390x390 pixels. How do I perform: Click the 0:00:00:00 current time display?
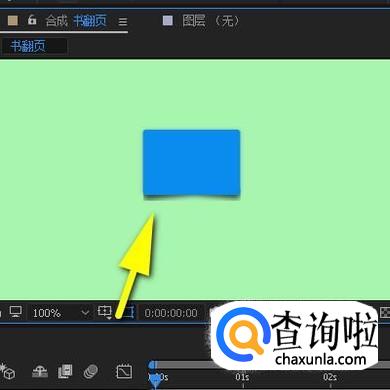(171, 313)
